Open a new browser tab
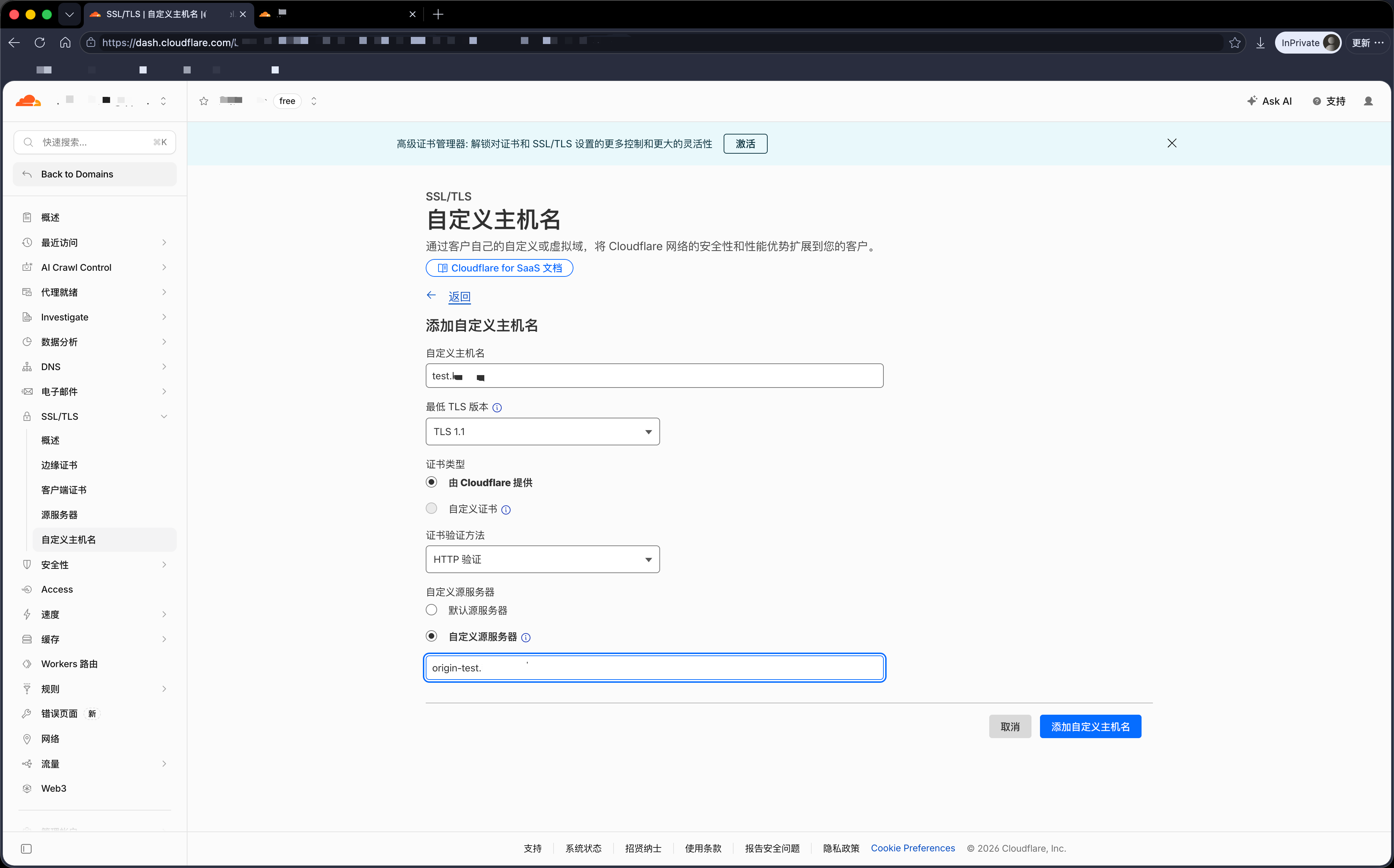This screenshot has height=868, width=1394. (438, 14)
